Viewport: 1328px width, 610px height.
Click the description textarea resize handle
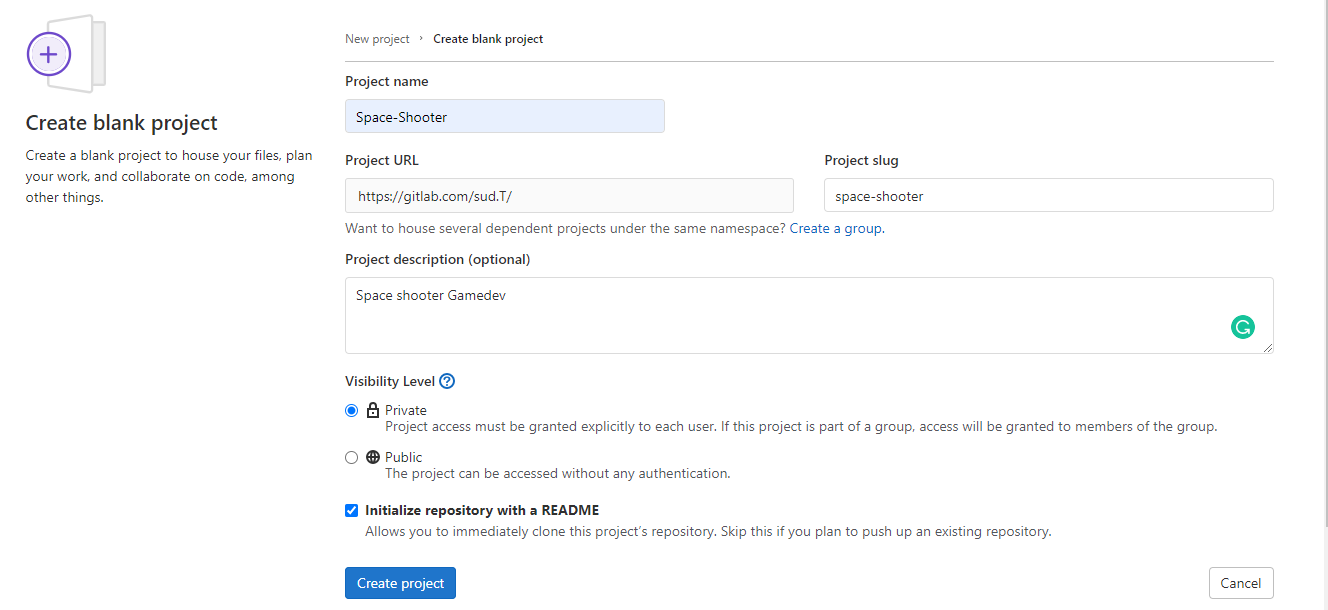pyautogui.click(x=1268, y=347)
